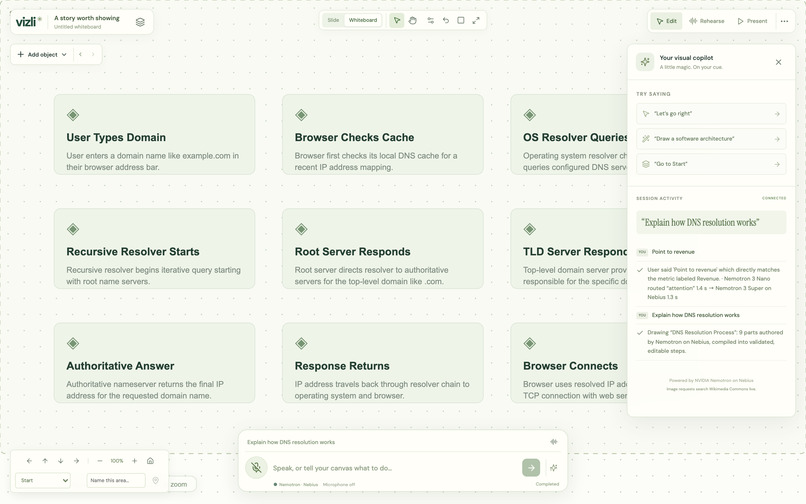
Task: Close the visual copilot panel
Action: [778, 62]
